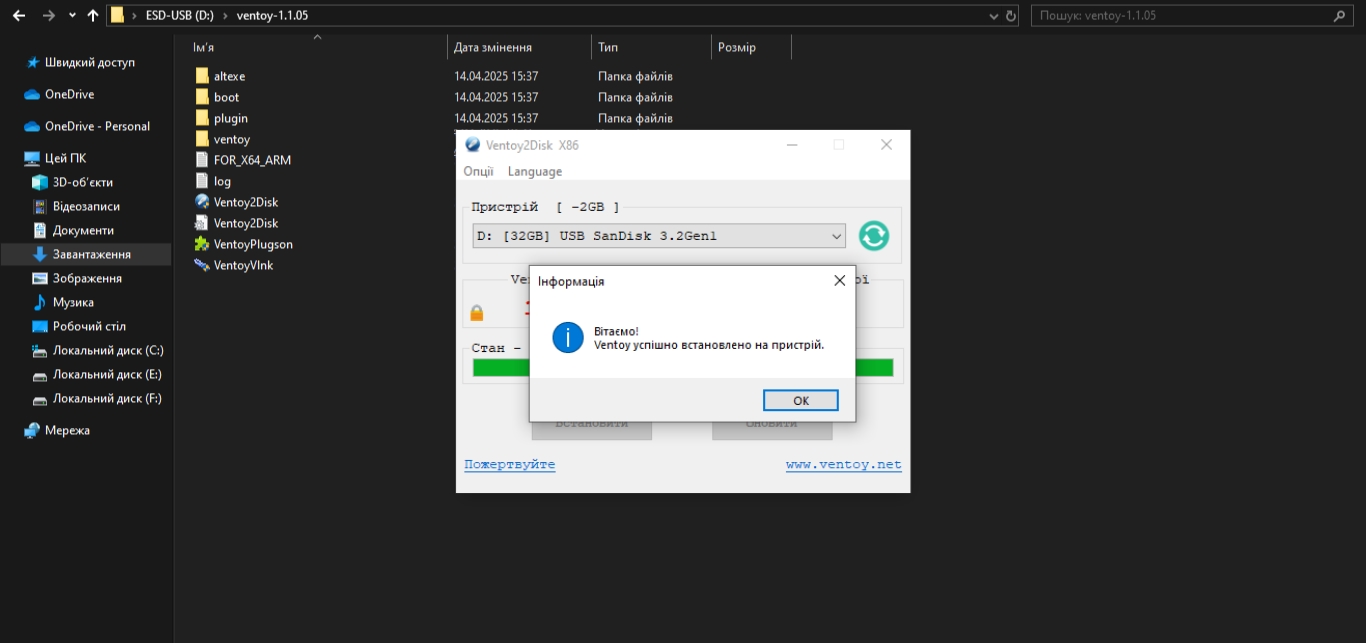This screenshot has width=1366, height=643.
Task: Select the FOR_X64_ARM file icon
Action: (202, 160)
